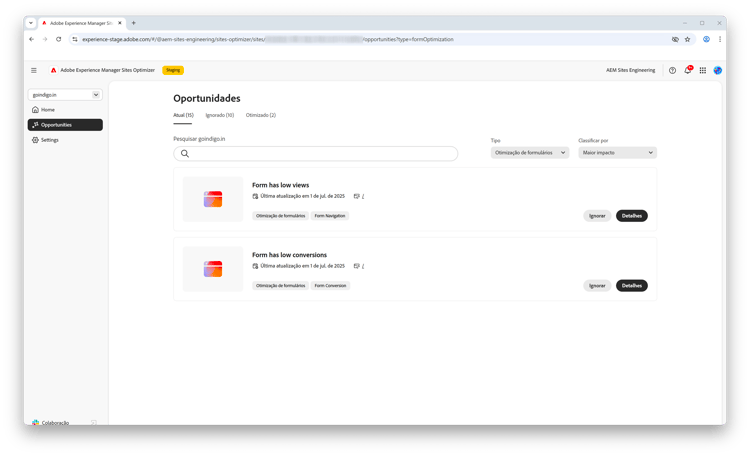The width and height of the screenshot is (750, 456).
Task: Open the notifications bell
Action: 688,70
